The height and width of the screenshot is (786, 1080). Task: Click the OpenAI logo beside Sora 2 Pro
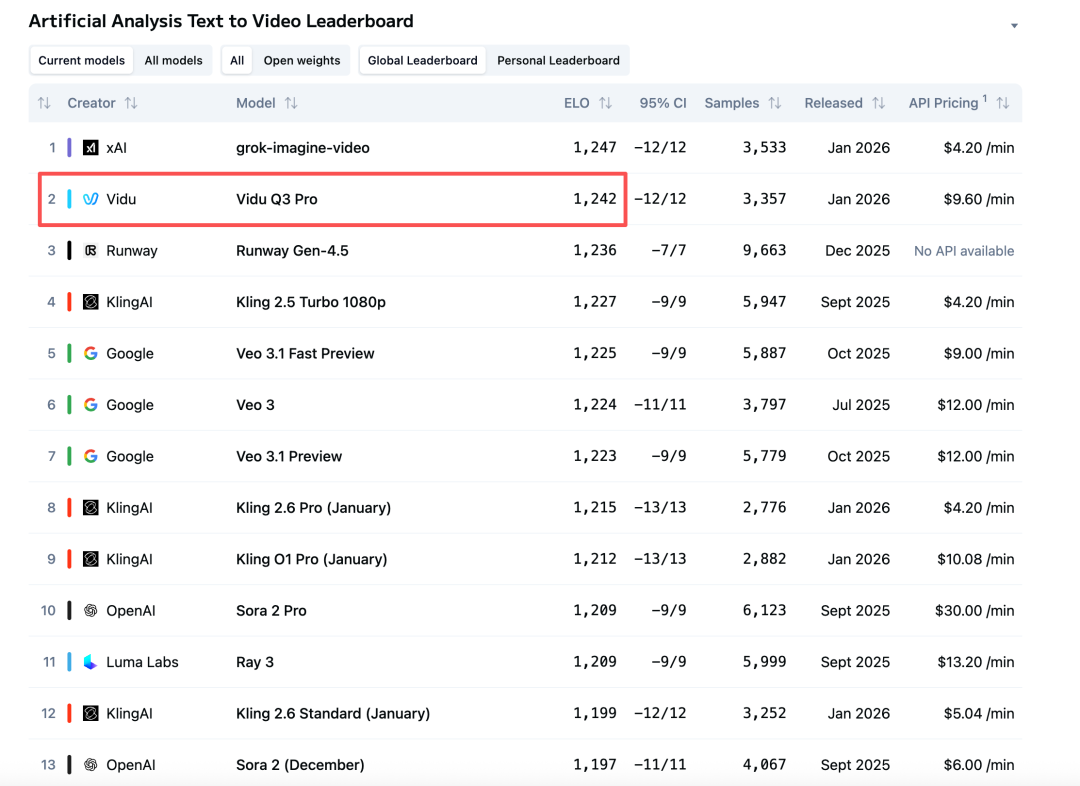(90, 611)
